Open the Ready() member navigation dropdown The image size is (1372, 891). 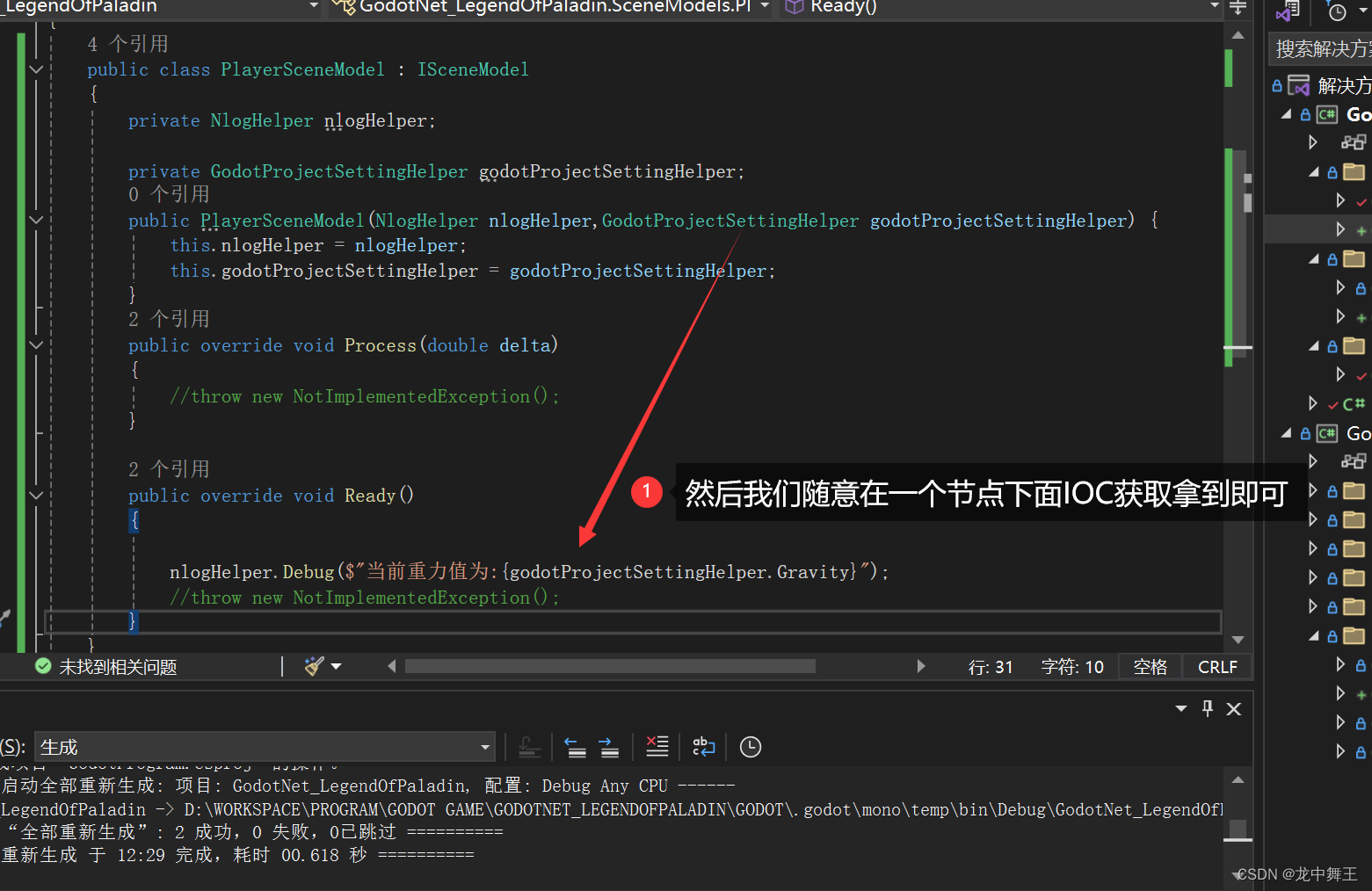[x=1000, y=7]
